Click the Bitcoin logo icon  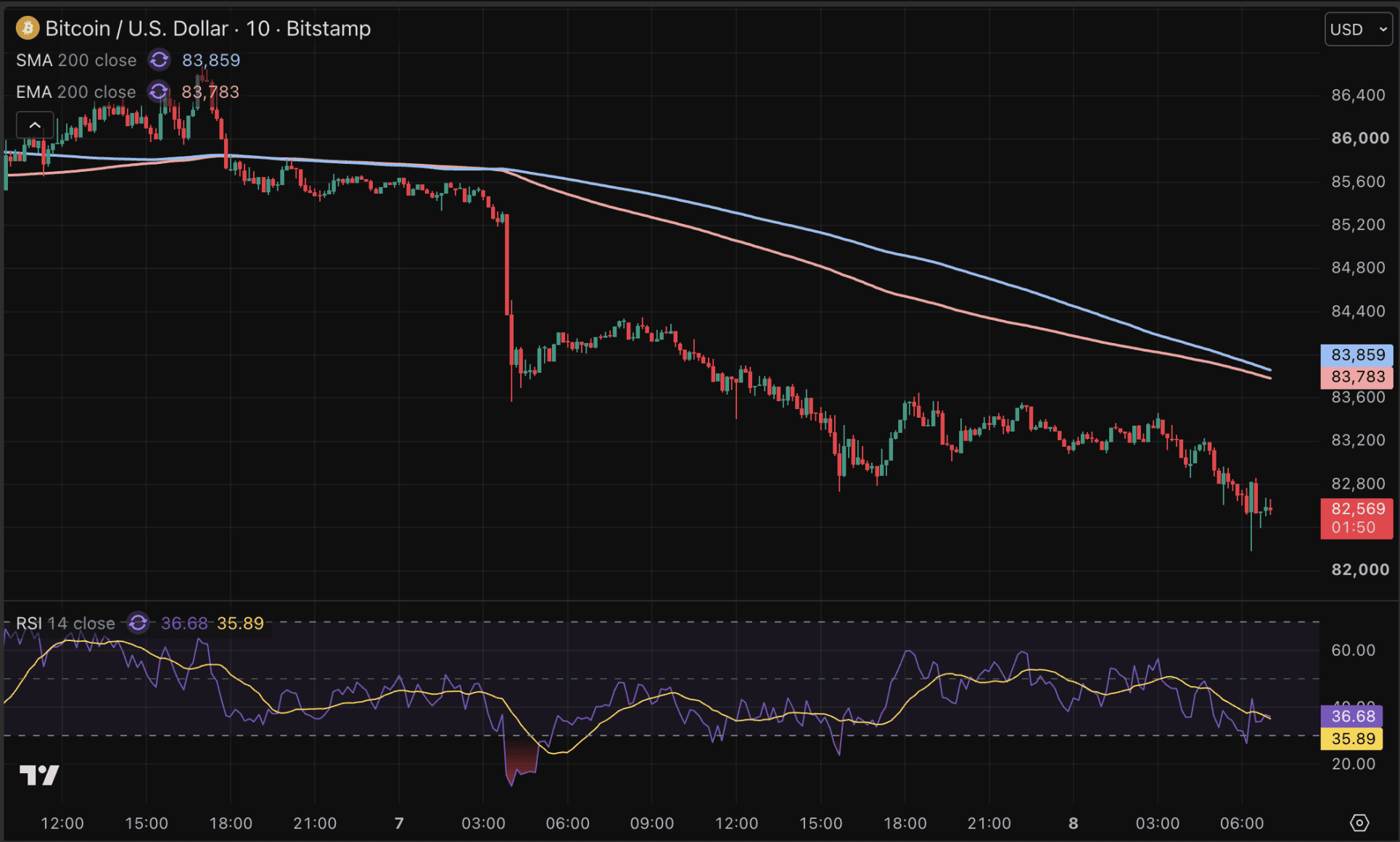(28, 28)
